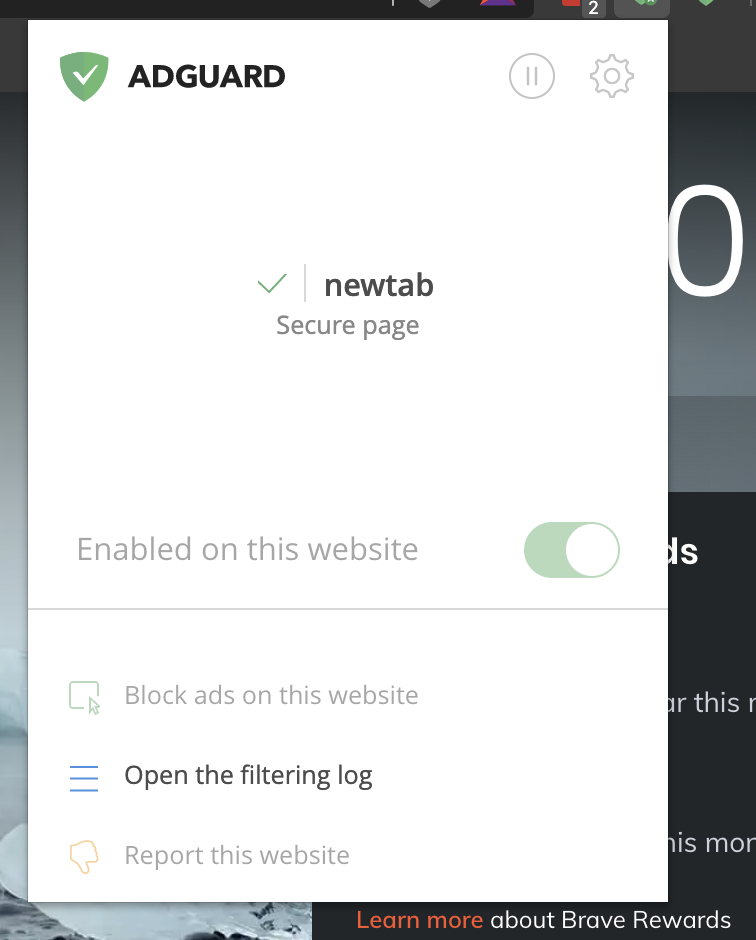Pause AdGuard protection using the pause icon
Screen dimensions: 756x940
click(x=531, y=75)
